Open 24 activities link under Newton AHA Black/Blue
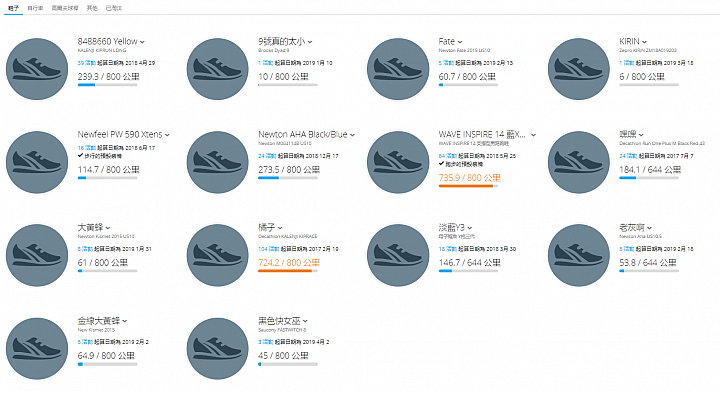This screenshot has height=393, width=720. (267, 156)
